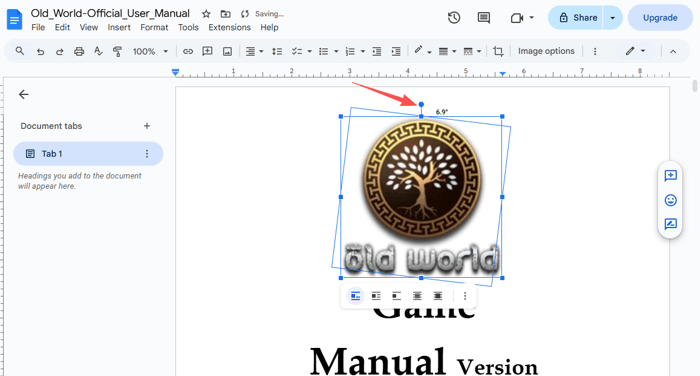
Task: Select In front of text image option
Action: (438, 296)
